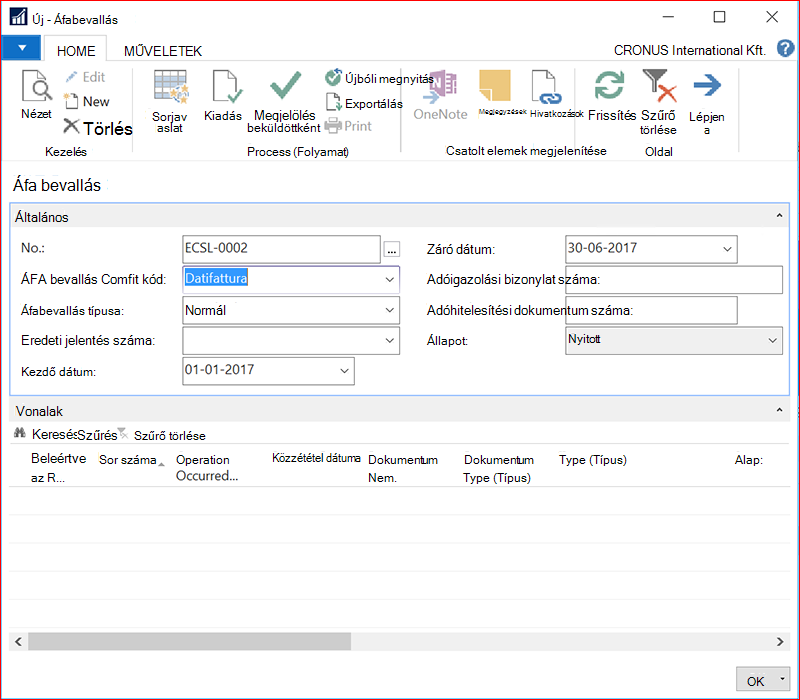
Task: Click into the No. field ECSL-0002
Action: click(x=281, y=249)
